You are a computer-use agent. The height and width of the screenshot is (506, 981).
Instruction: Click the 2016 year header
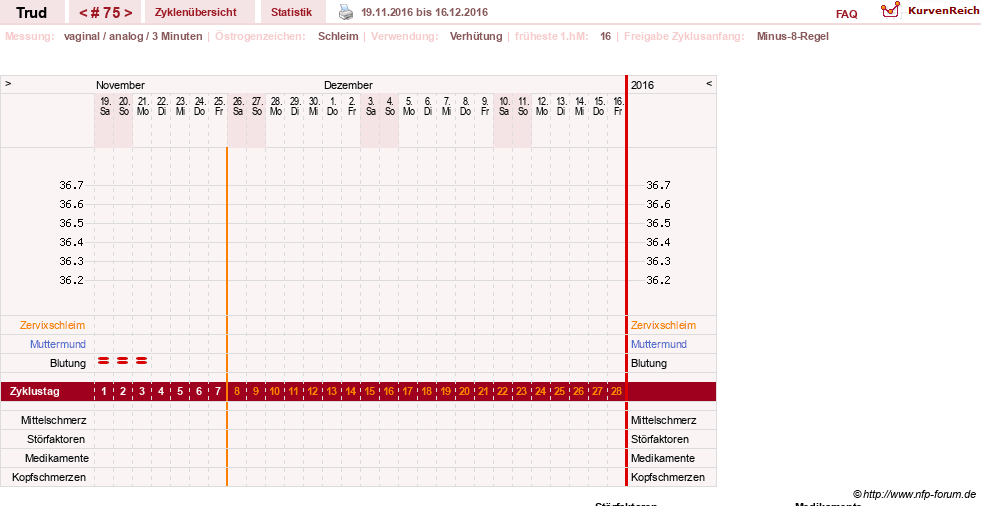[643, 85]
